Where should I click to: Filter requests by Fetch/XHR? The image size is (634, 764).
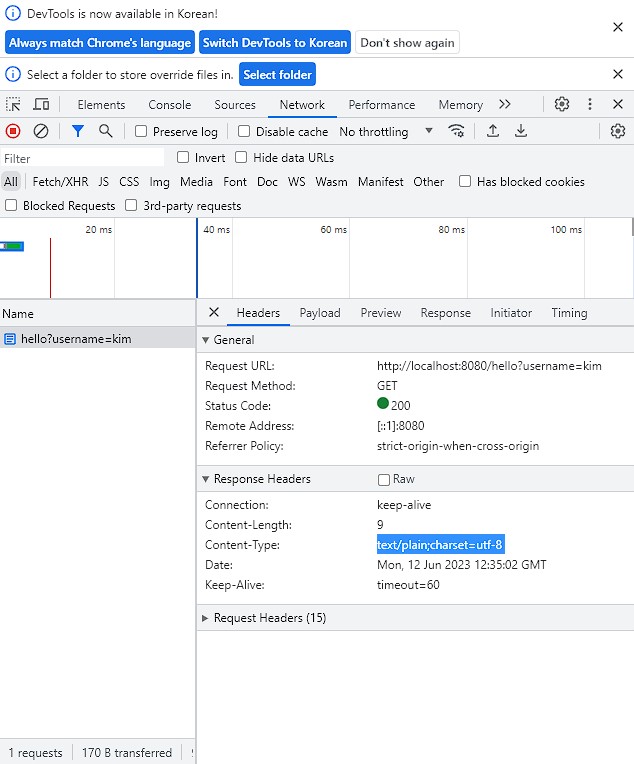pos(60,182)
